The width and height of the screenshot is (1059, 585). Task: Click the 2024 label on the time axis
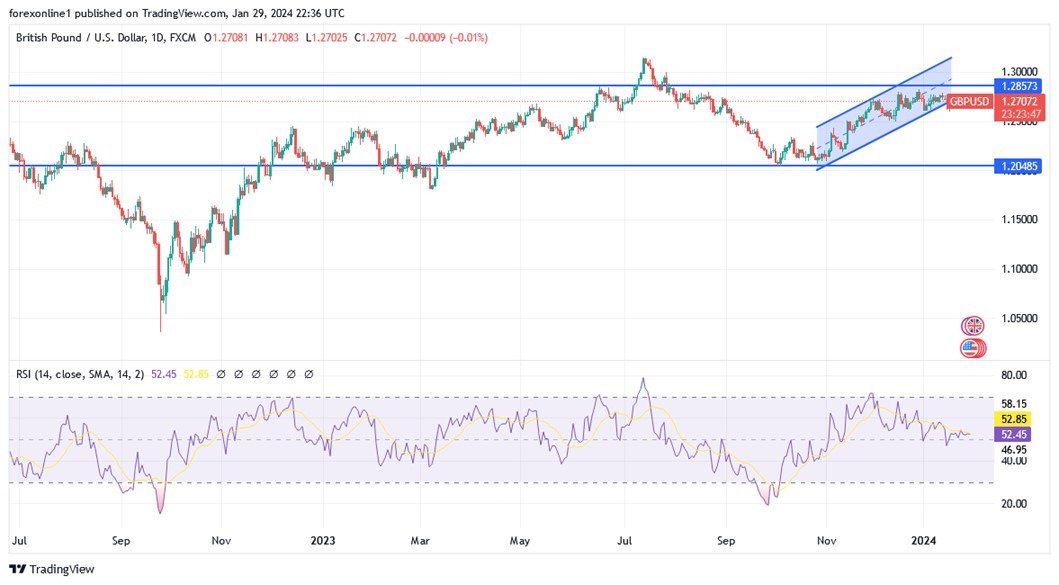[x=923, y=540]
